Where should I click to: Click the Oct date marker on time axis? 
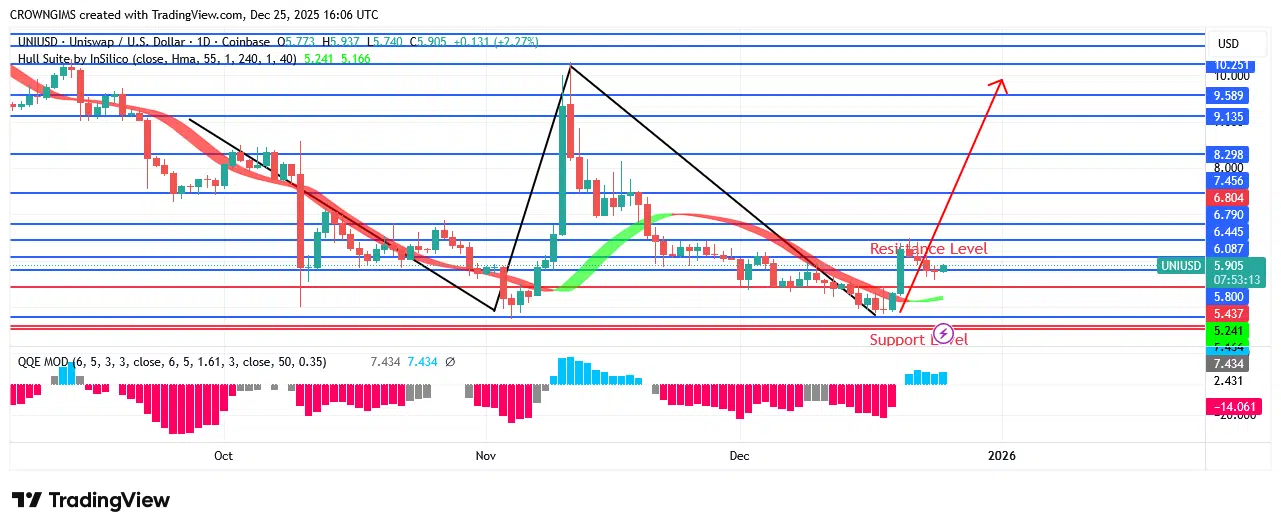coord(223,455)
